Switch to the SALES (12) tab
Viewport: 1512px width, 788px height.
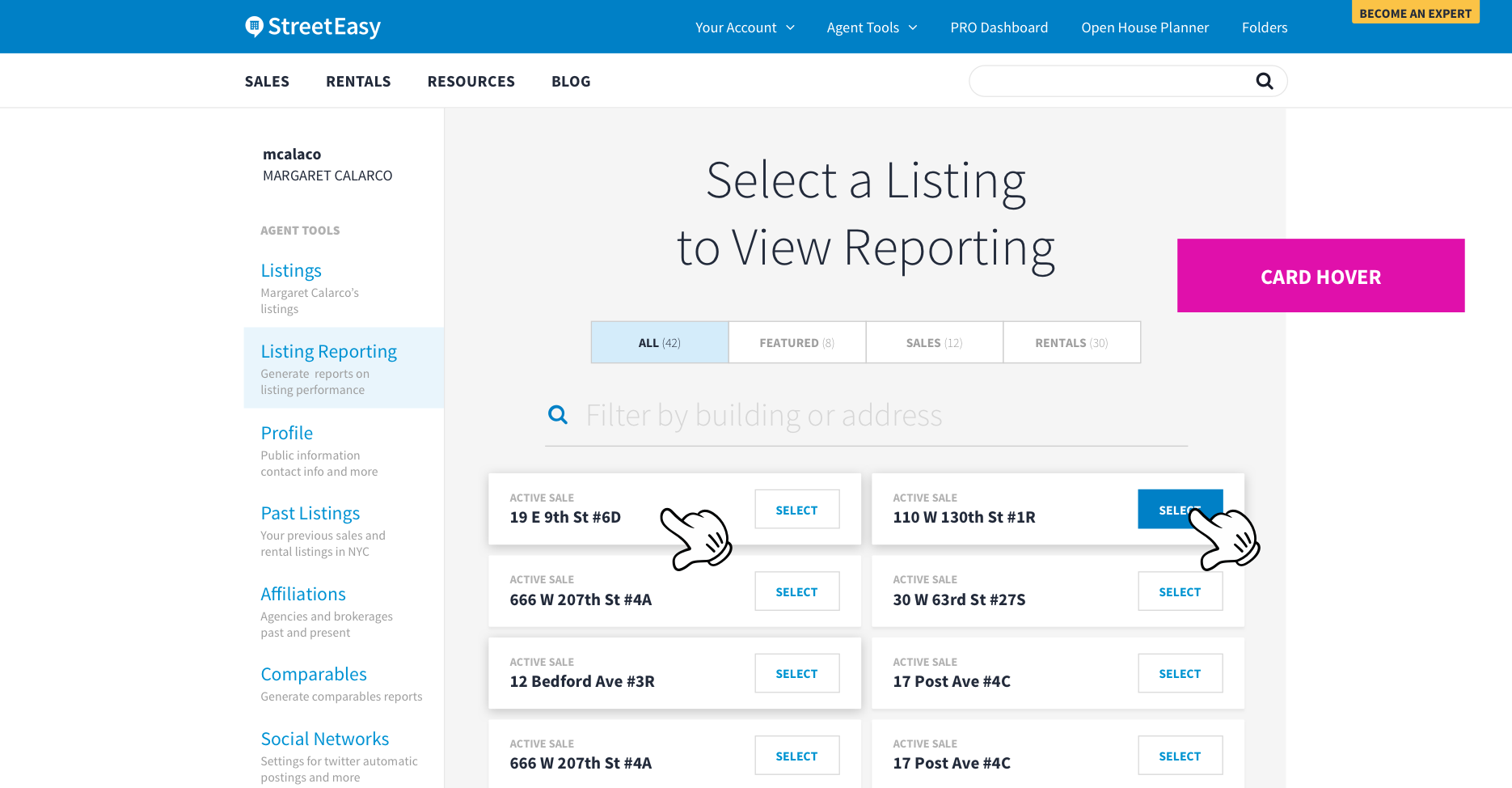[x=935, y=342]
